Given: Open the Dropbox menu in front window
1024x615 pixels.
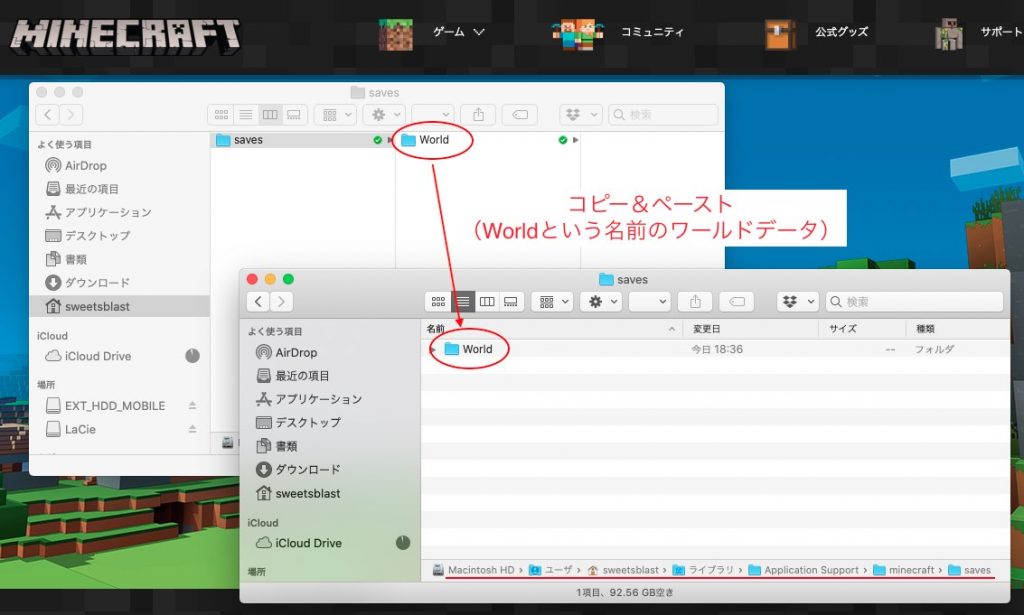Looking at the screenshot, I should pyautogui.click(x=797, y=302).
